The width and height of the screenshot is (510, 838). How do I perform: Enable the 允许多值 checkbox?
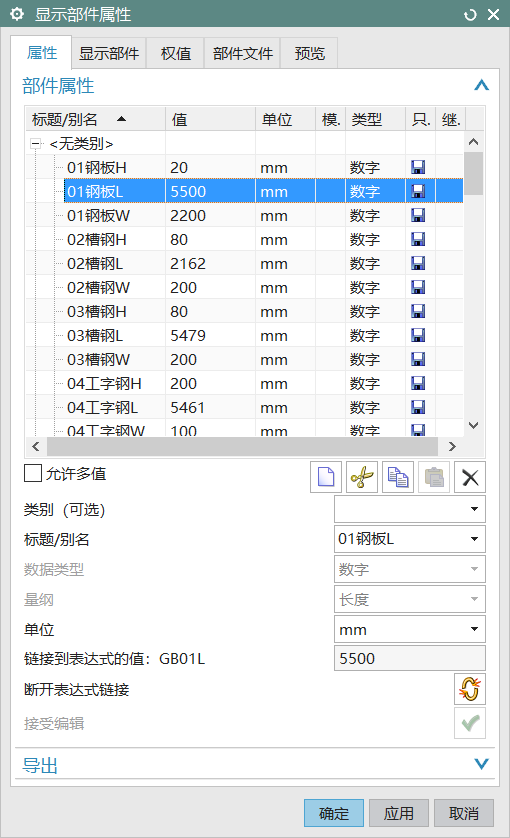click(x=33, y=473)
